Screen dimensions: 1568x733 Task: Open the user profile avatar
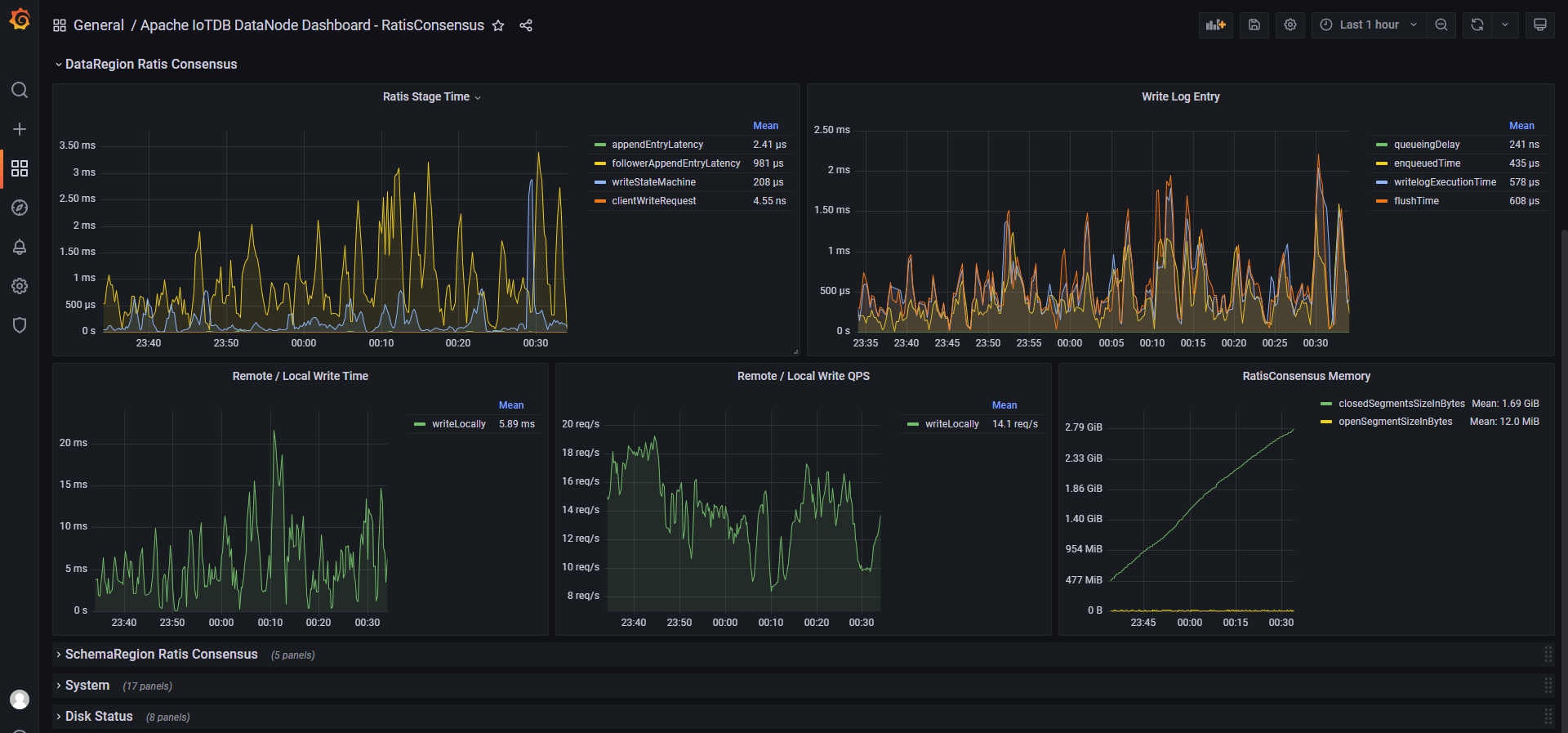pos(20,699)
